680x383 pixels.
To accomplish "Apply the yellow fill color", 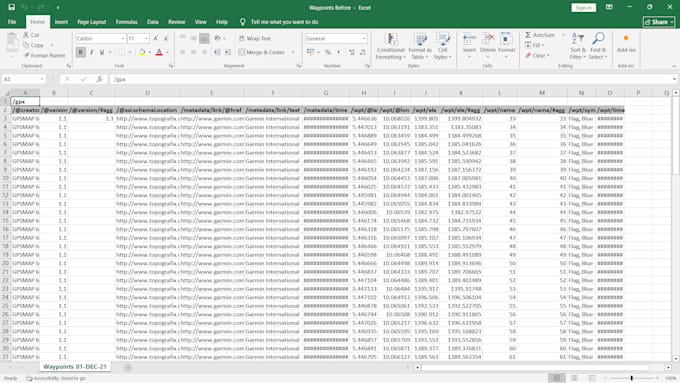I will coord(142,52).
